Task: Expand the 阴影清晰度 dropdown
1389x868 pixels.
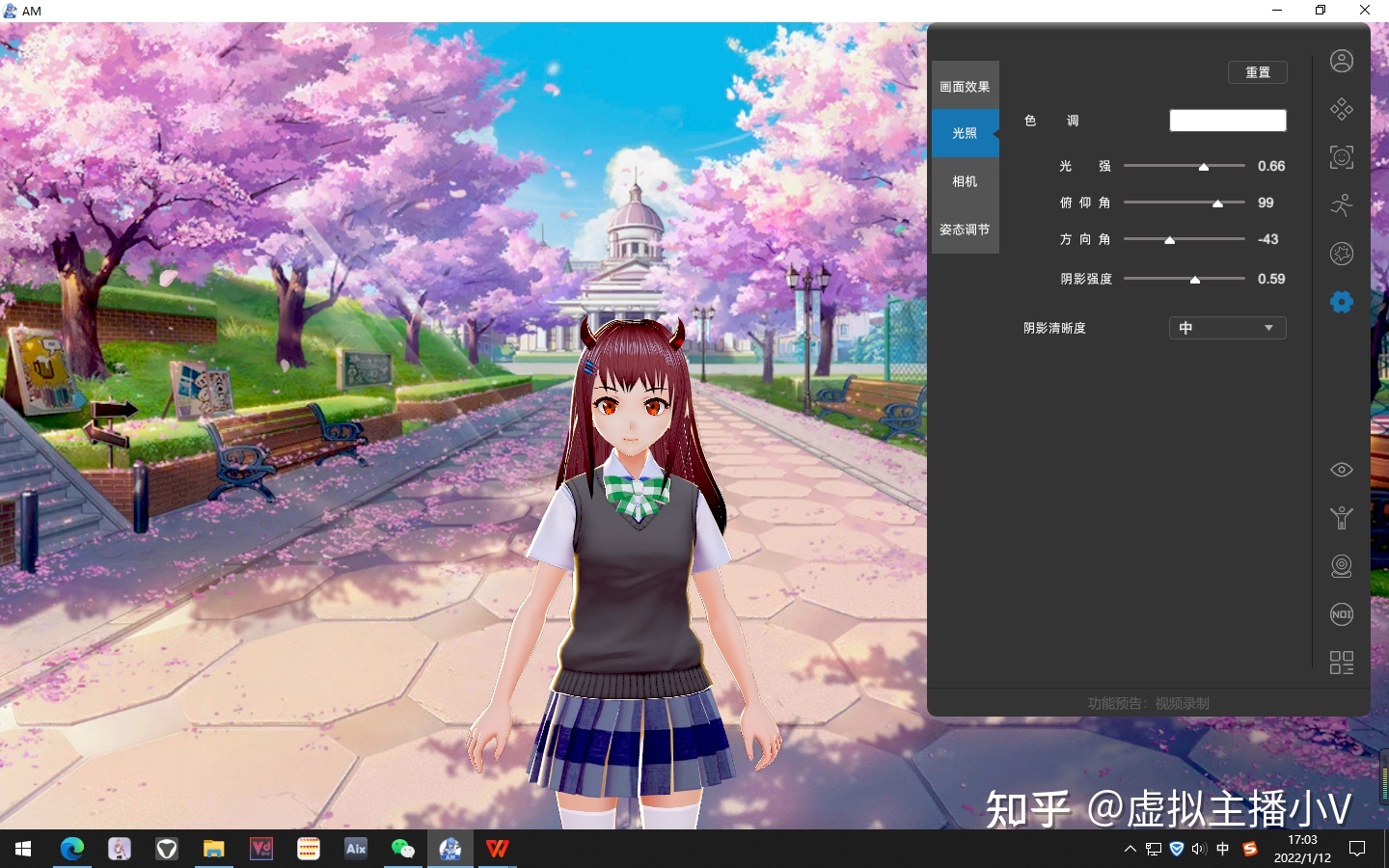Action: tap(1227, 328)
